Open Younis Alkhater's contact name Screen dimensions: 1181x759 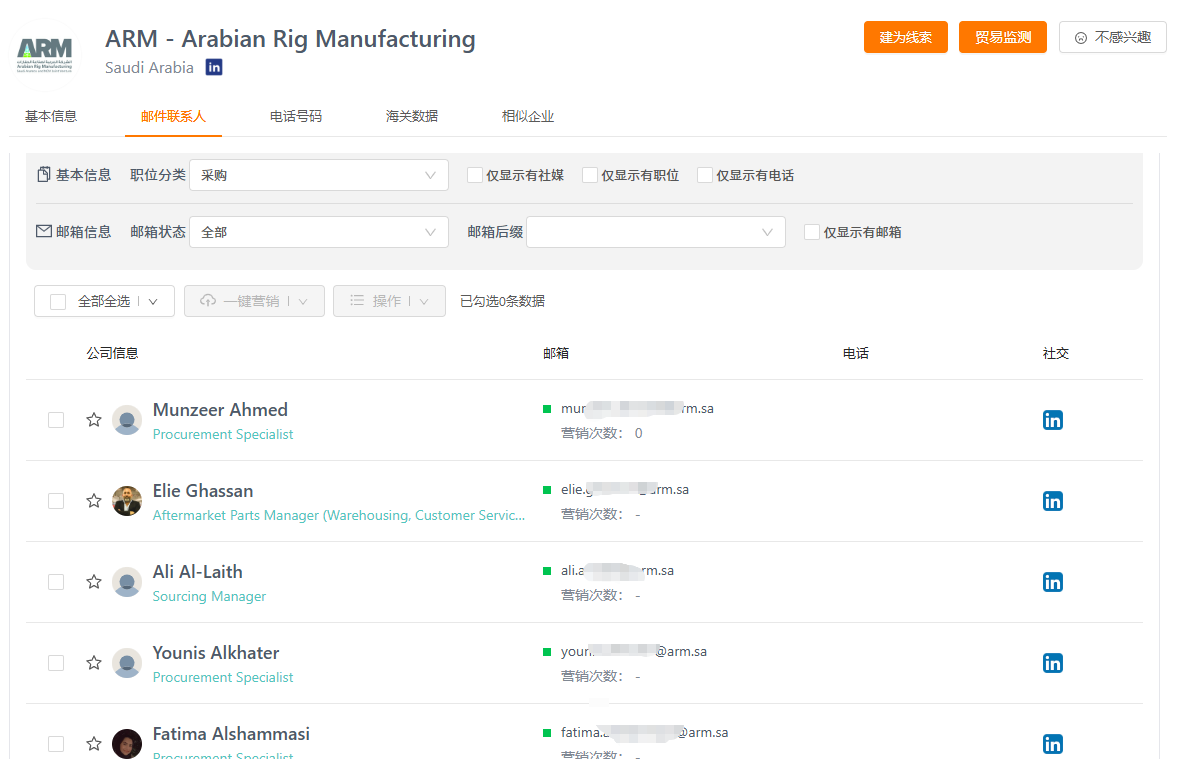click(x=215, y=653)
